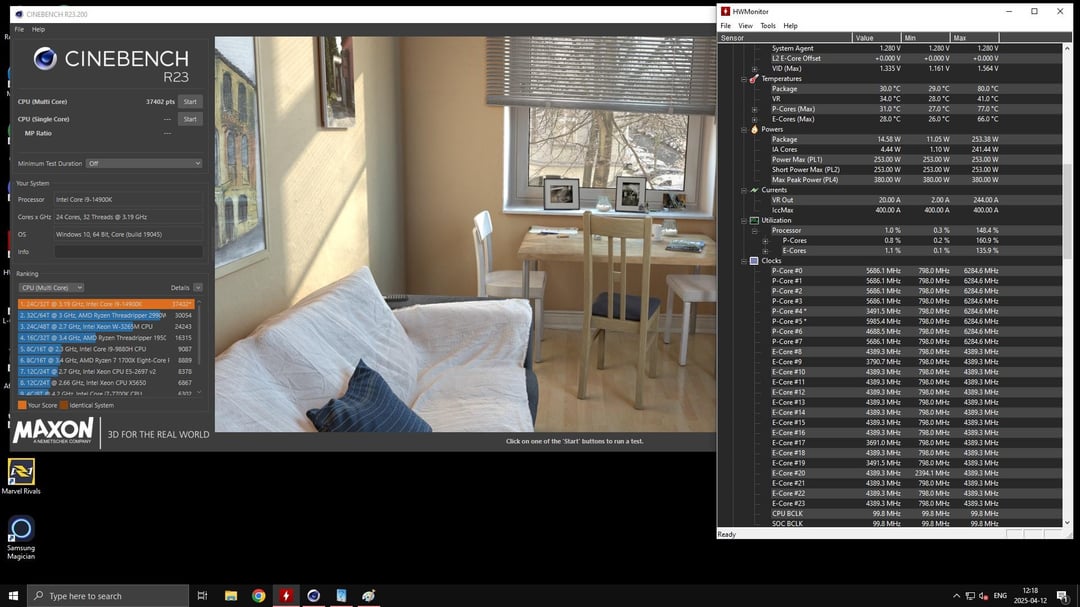Expand the ranking Details arrow

click(x=198, y=287)
